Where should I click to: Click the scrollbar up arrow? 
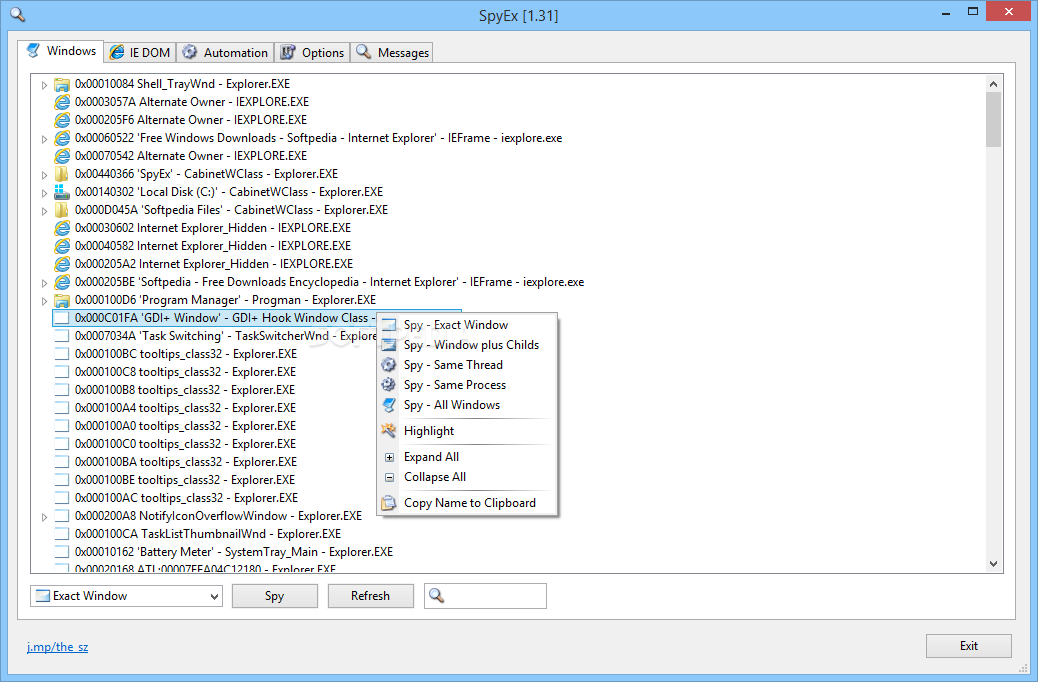(x=993, y=84)
